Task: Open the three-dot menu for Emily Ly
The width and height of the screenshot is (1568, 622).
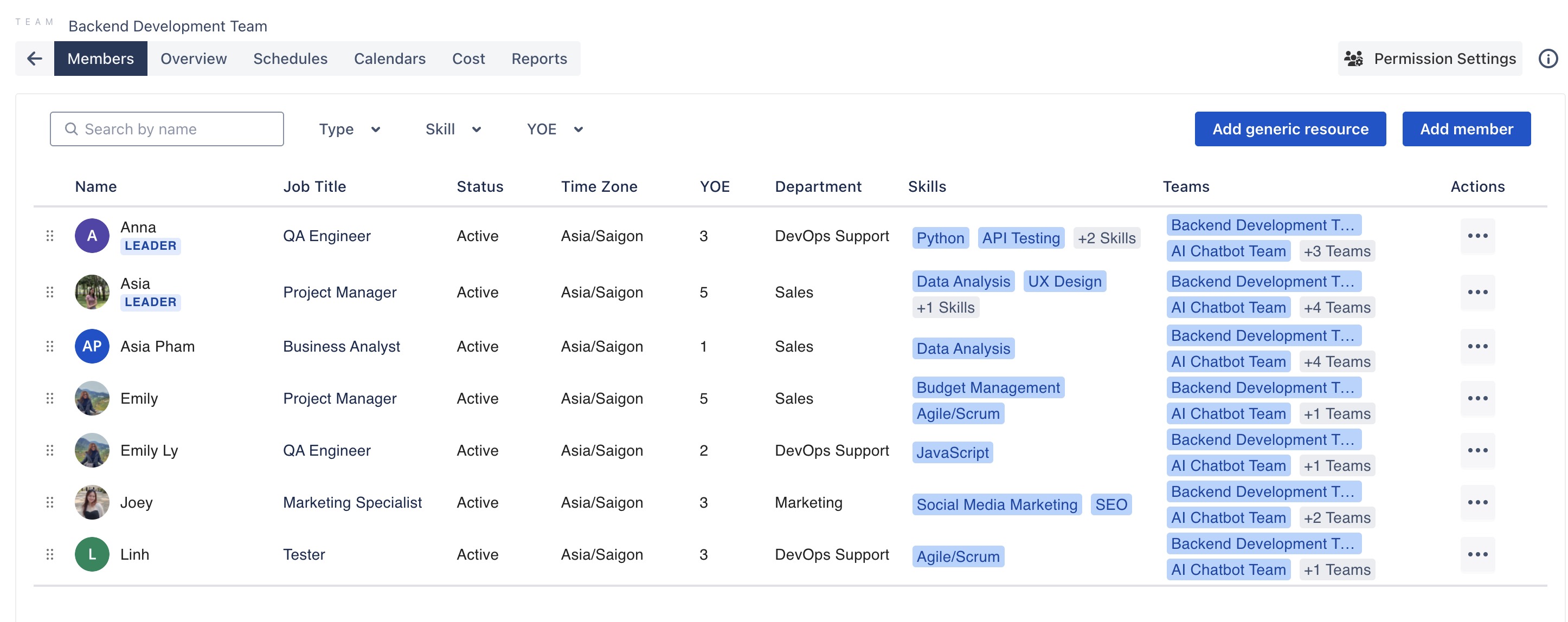Action: point(1477,451)
